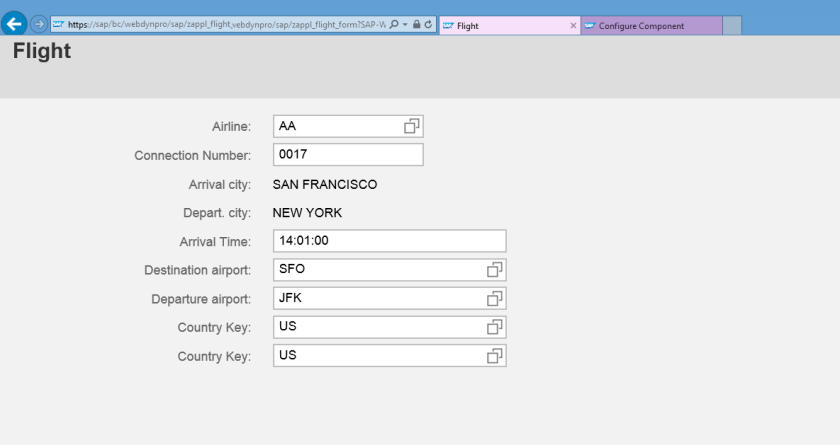The width and height of the screenshot is (840, 445).
Task: Open the address bar search magnifier
Action: [394, 25]
